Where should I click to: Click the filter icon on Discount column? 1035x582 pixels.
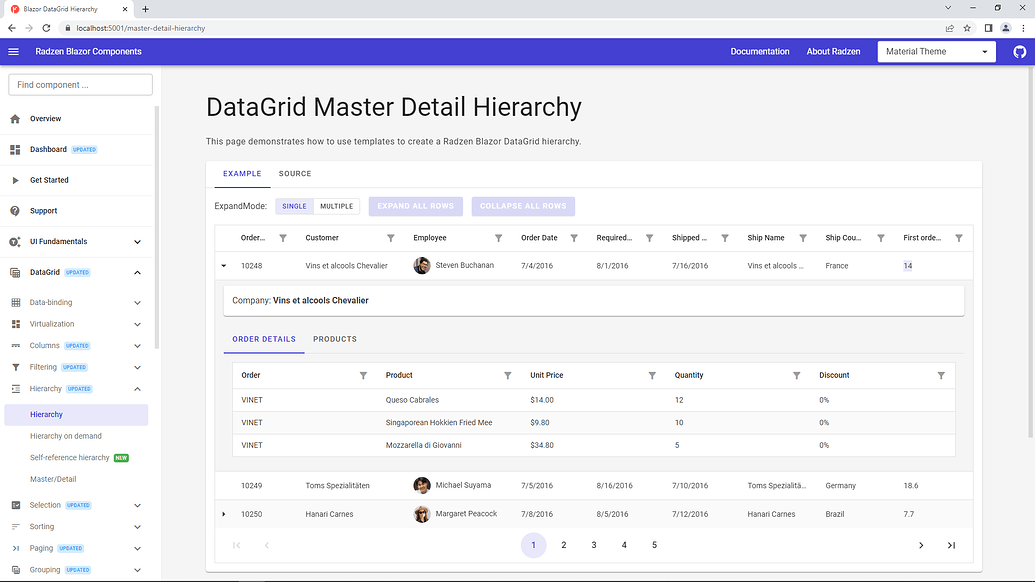pyautogui.click(x=941, y=374)
